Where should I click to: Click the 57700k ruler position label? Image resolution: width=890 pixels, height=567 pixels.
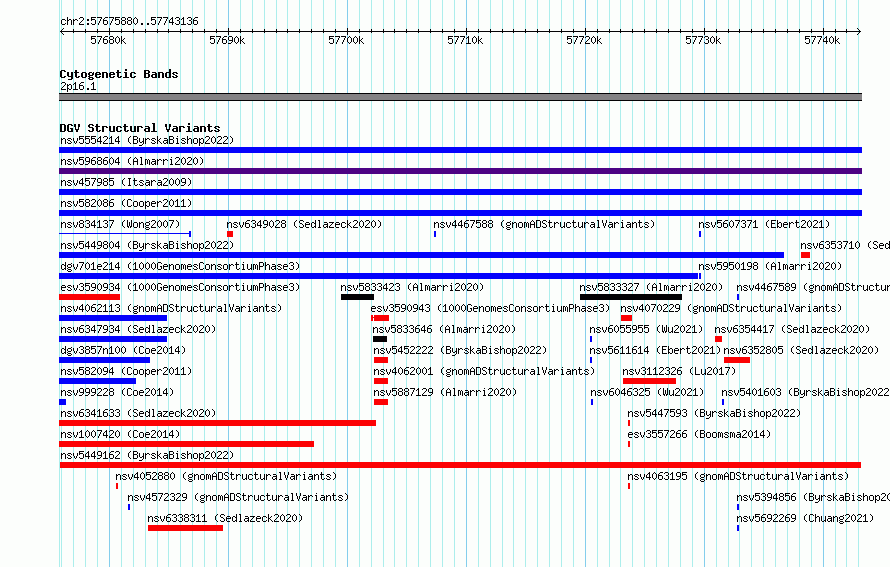(x=346, y=40)
